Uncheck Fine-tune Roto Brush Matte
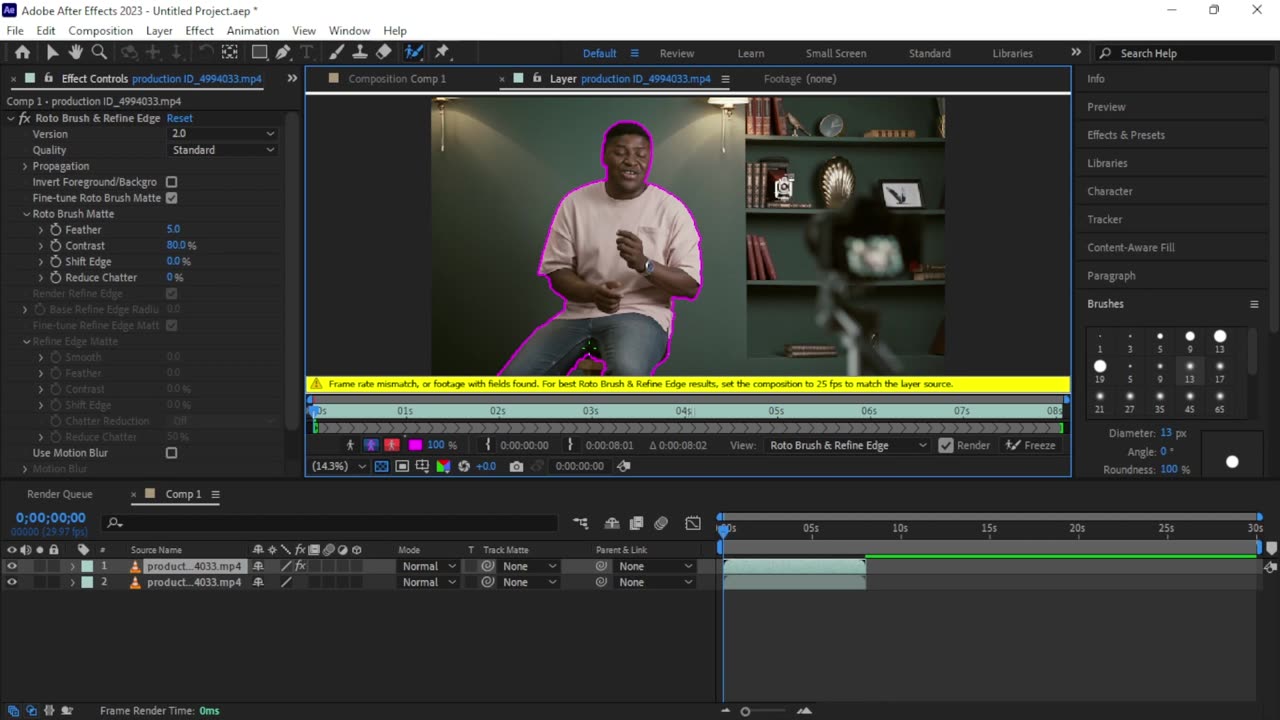 click(171, 198)
